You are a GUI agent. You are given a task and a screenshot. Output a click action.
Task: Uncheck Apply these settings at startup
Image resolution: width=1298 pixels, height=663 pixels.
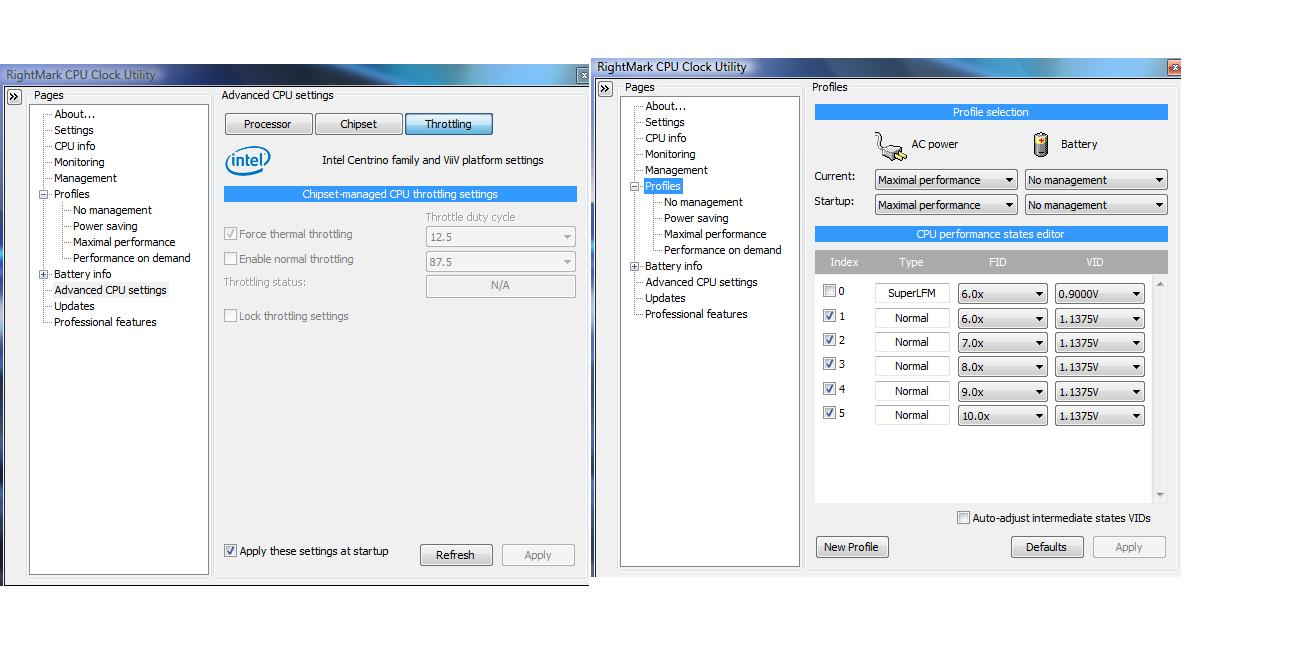pyautogui.click(x=231, y=551)
